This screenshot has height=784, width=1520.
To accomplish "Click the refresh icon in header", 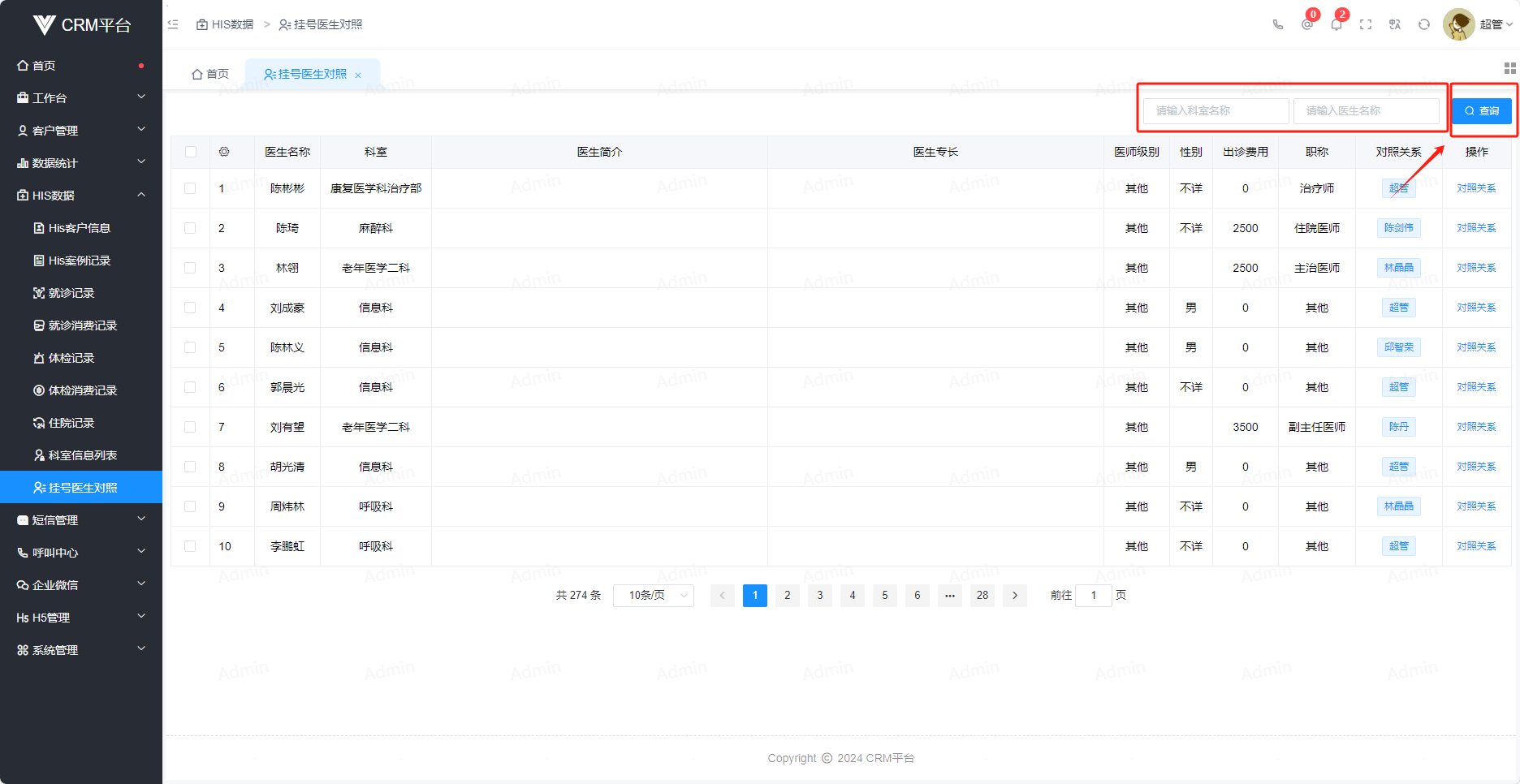I will point(1424,24).
